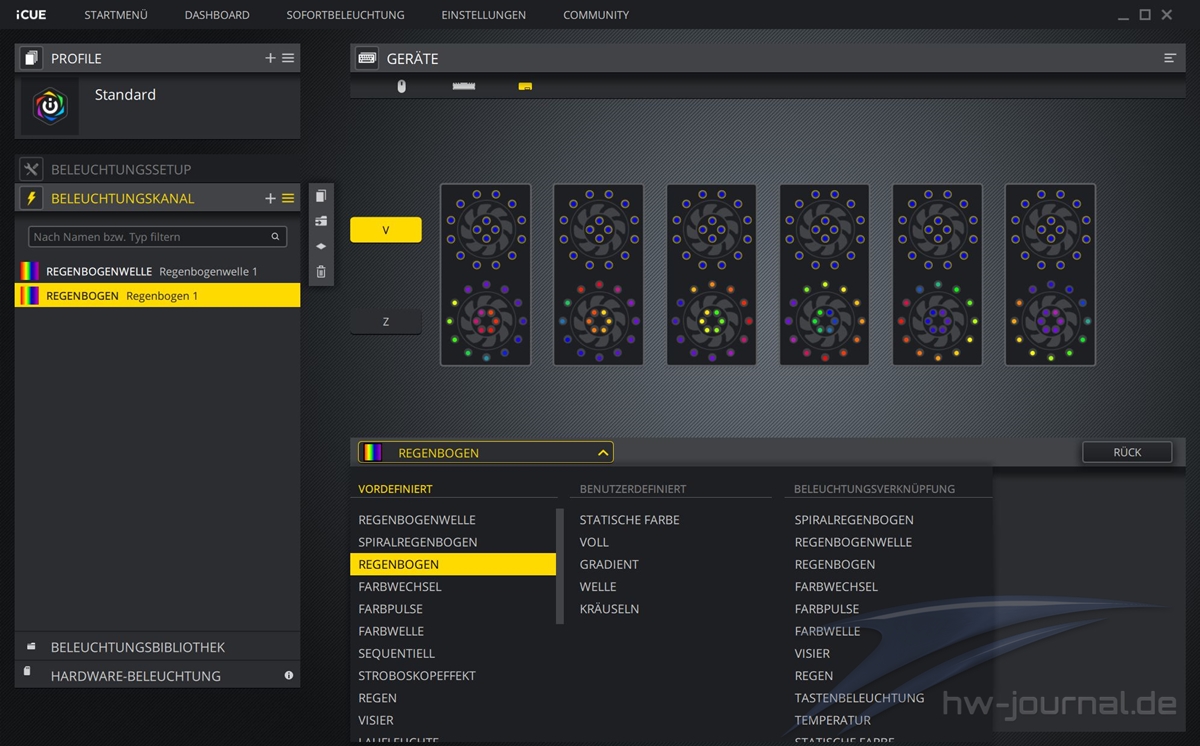Select the RAM/strip device icon
Screen dimensions: 1200x746
point(464,87)
